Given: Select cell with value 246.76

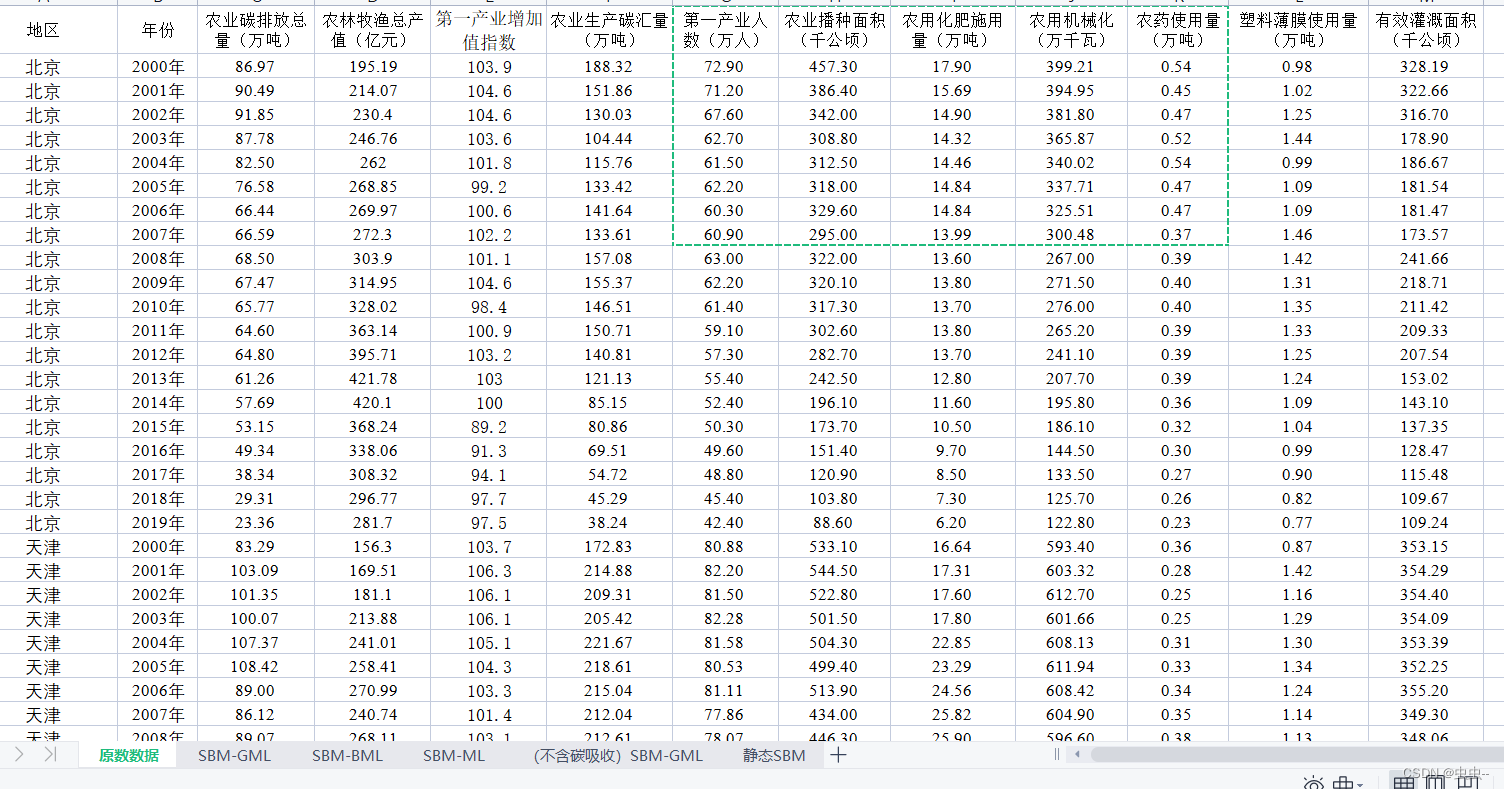Looking at the screenshot, I should pos(373,139).
